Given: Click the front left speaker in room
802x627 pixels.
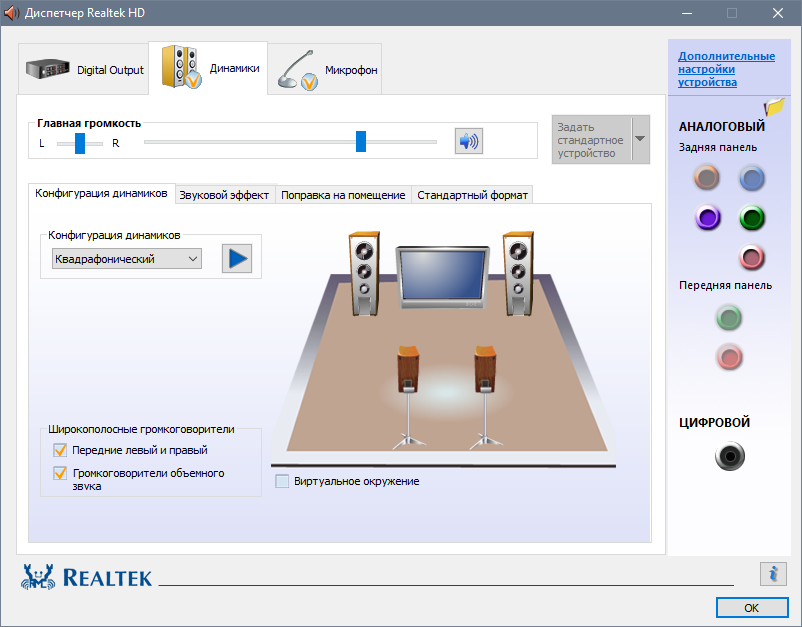Looking at the screenshot, I should [x=364, y=273].
